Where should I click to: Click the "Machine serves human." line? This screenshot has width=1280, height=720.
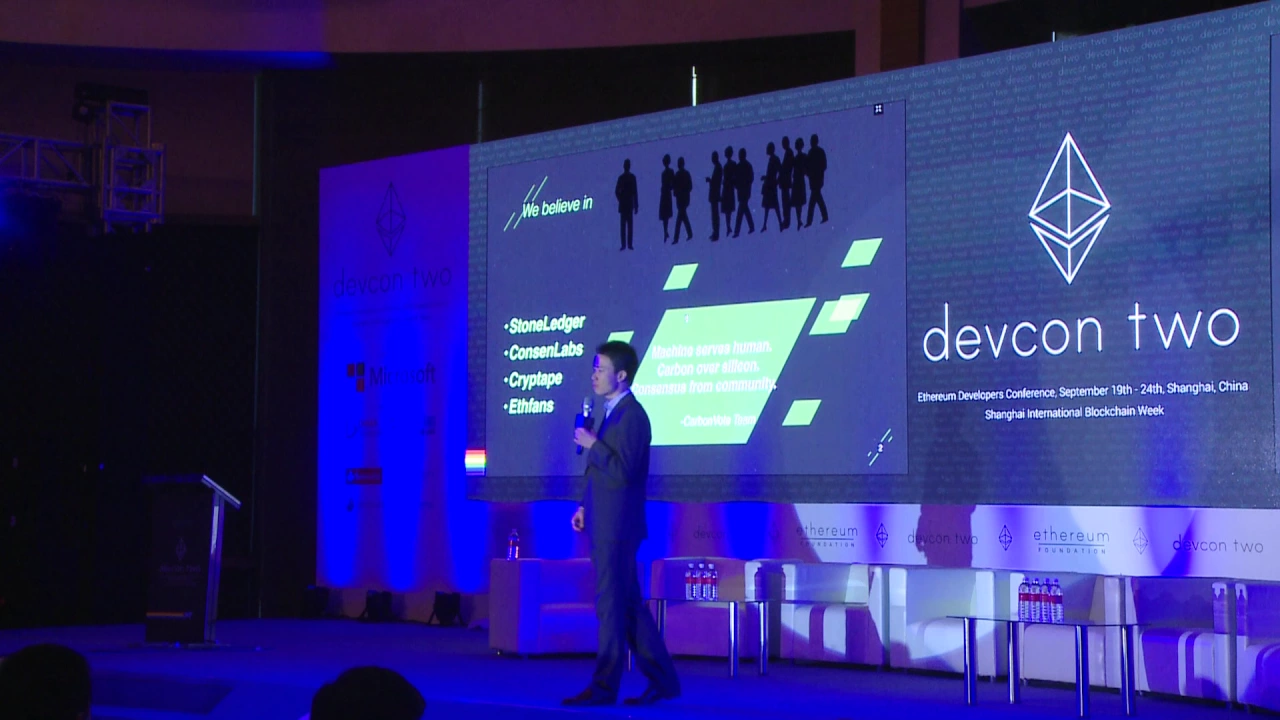coord(712,351)
